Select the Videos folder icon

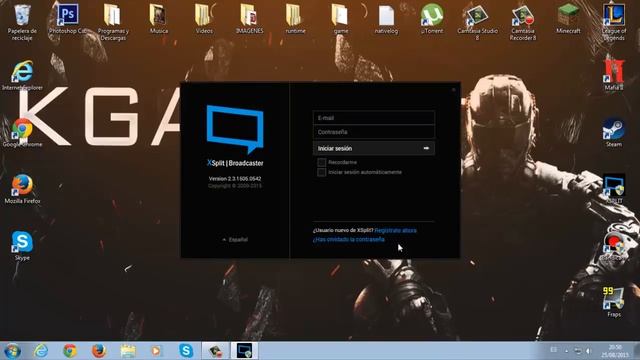click(204, 19)
